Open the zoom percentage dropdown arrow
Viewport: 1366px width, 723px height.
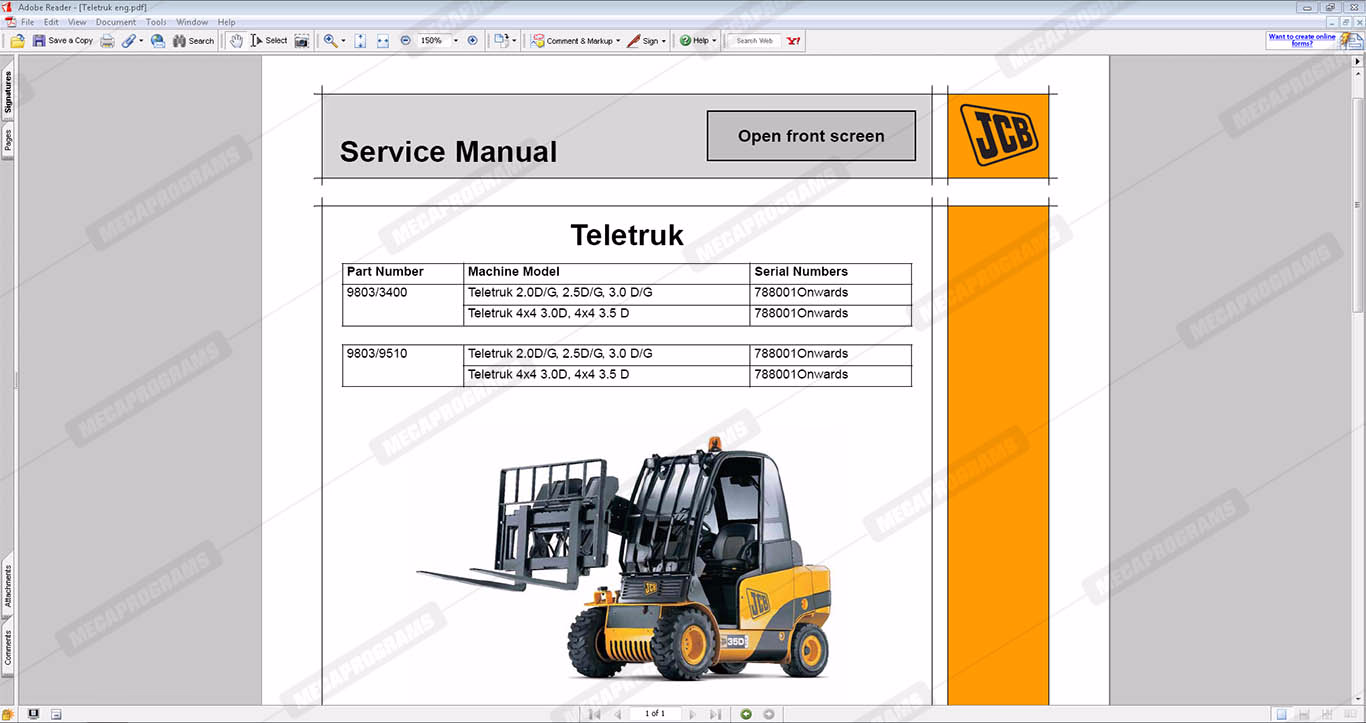click(456, 41)
